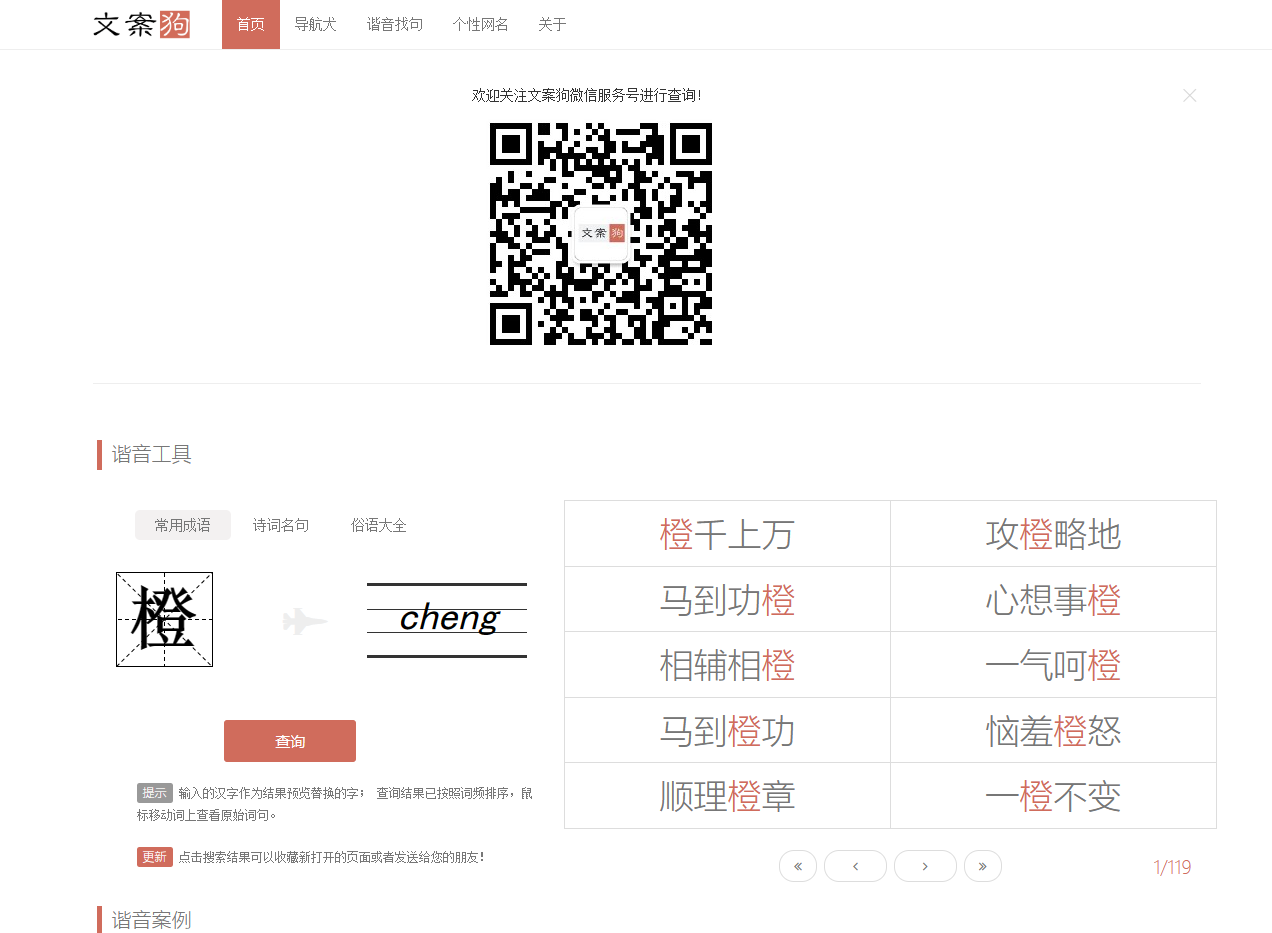Screen dimensions: 1272x933
Task: Click the airplane conversion icon
Action: [x=304, y=620]
